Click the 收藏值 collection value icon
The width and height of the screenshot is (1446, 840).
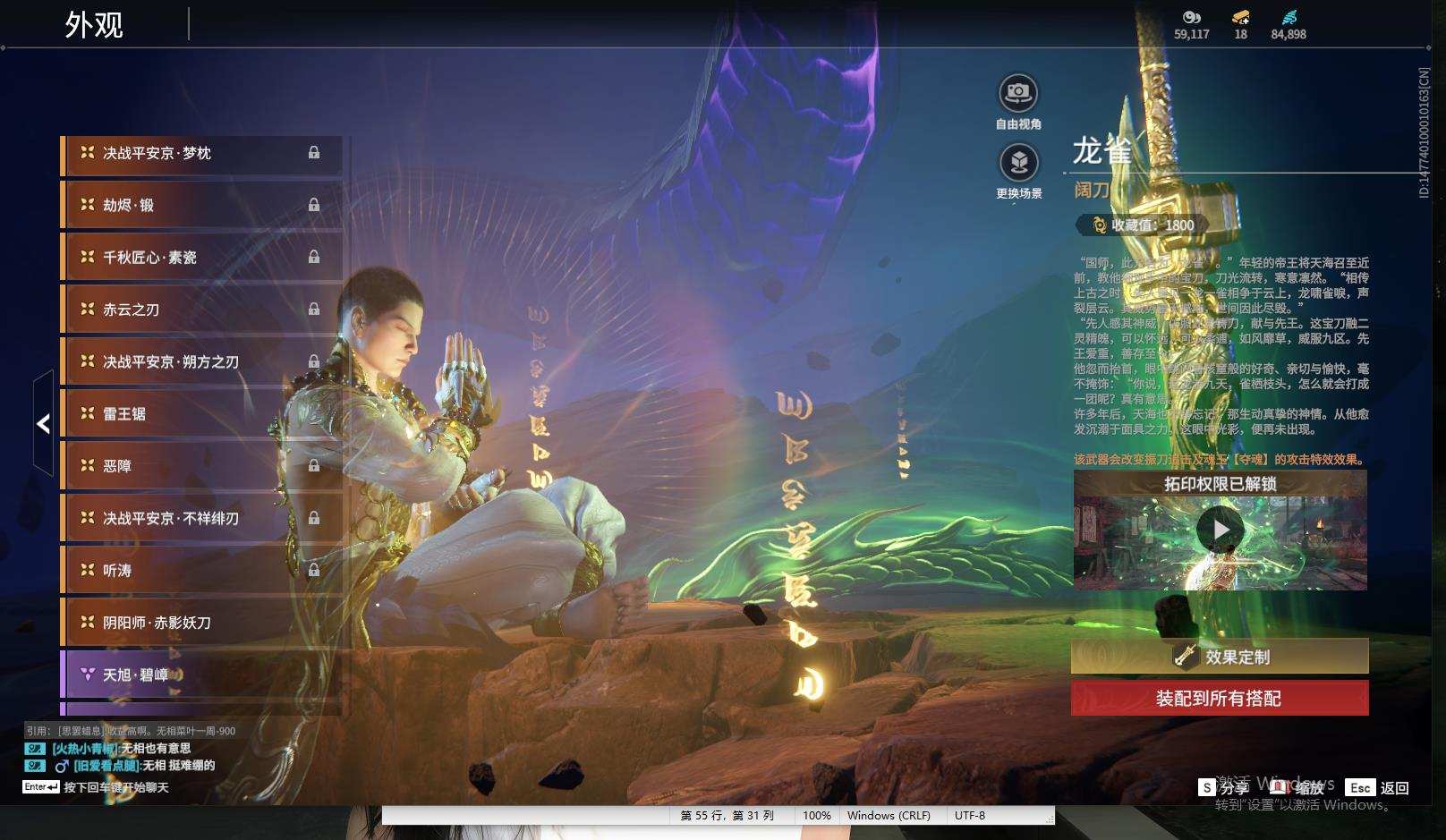(1099, 225)
